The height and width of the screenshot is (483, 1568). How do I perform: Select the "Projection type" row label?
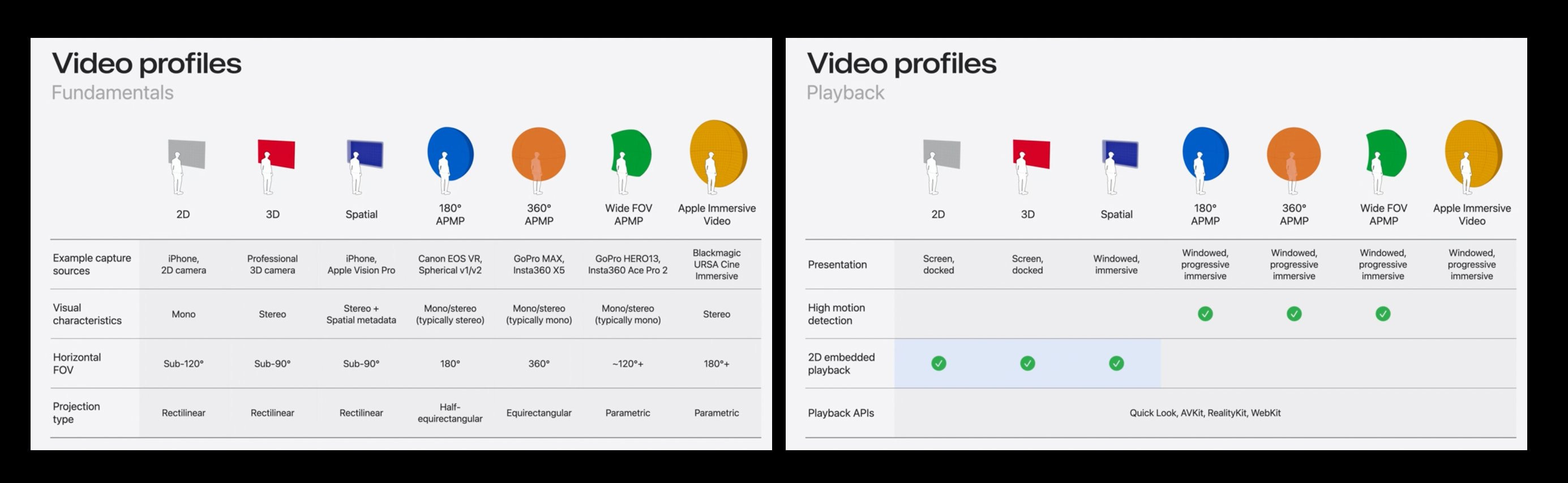coord(76,412)
